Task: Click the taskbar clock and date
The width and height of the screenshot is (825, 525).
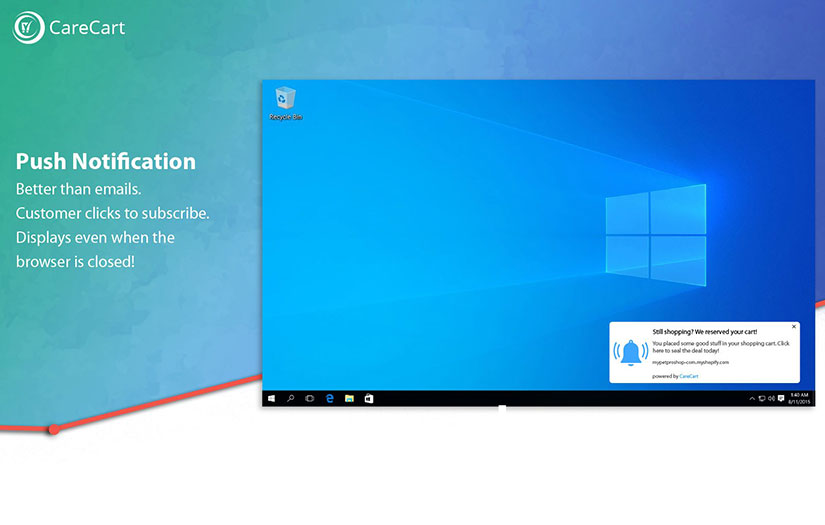Action: tap(799, 398)
